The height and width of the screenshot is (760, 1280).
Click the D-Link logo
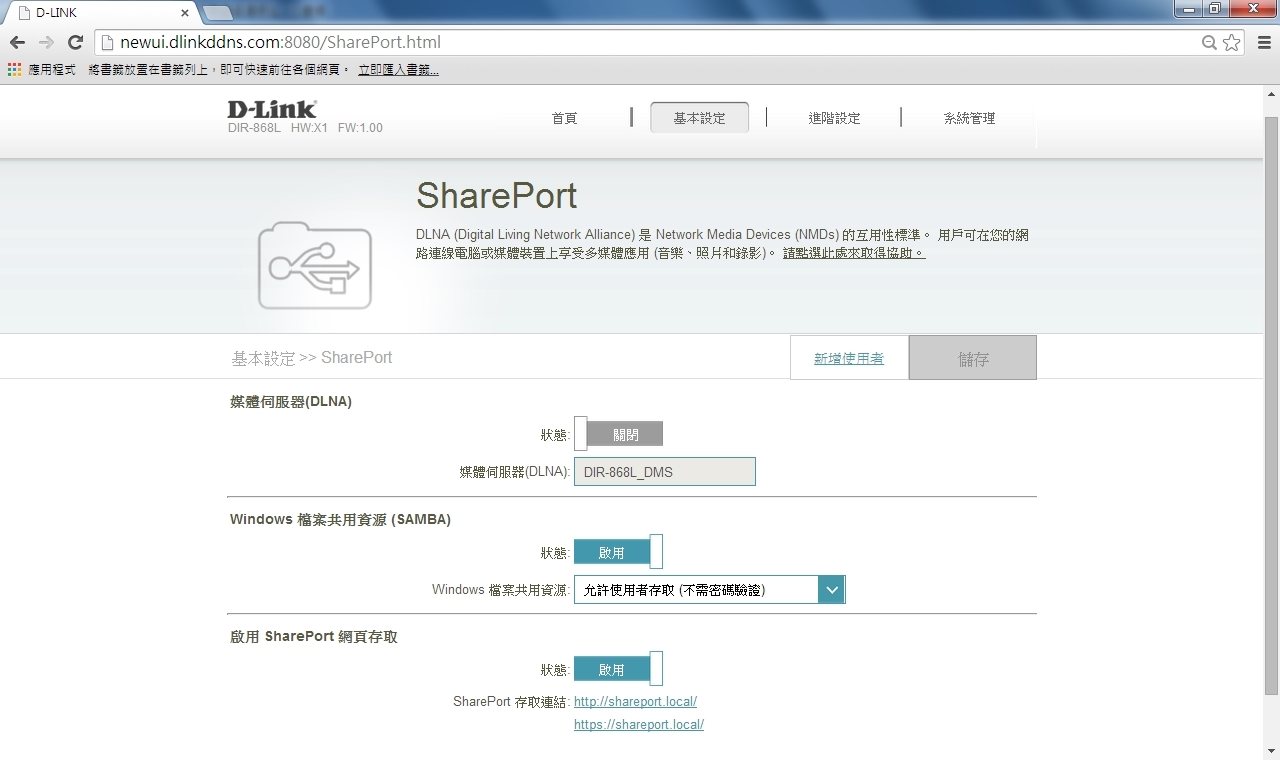pos(271,109)
